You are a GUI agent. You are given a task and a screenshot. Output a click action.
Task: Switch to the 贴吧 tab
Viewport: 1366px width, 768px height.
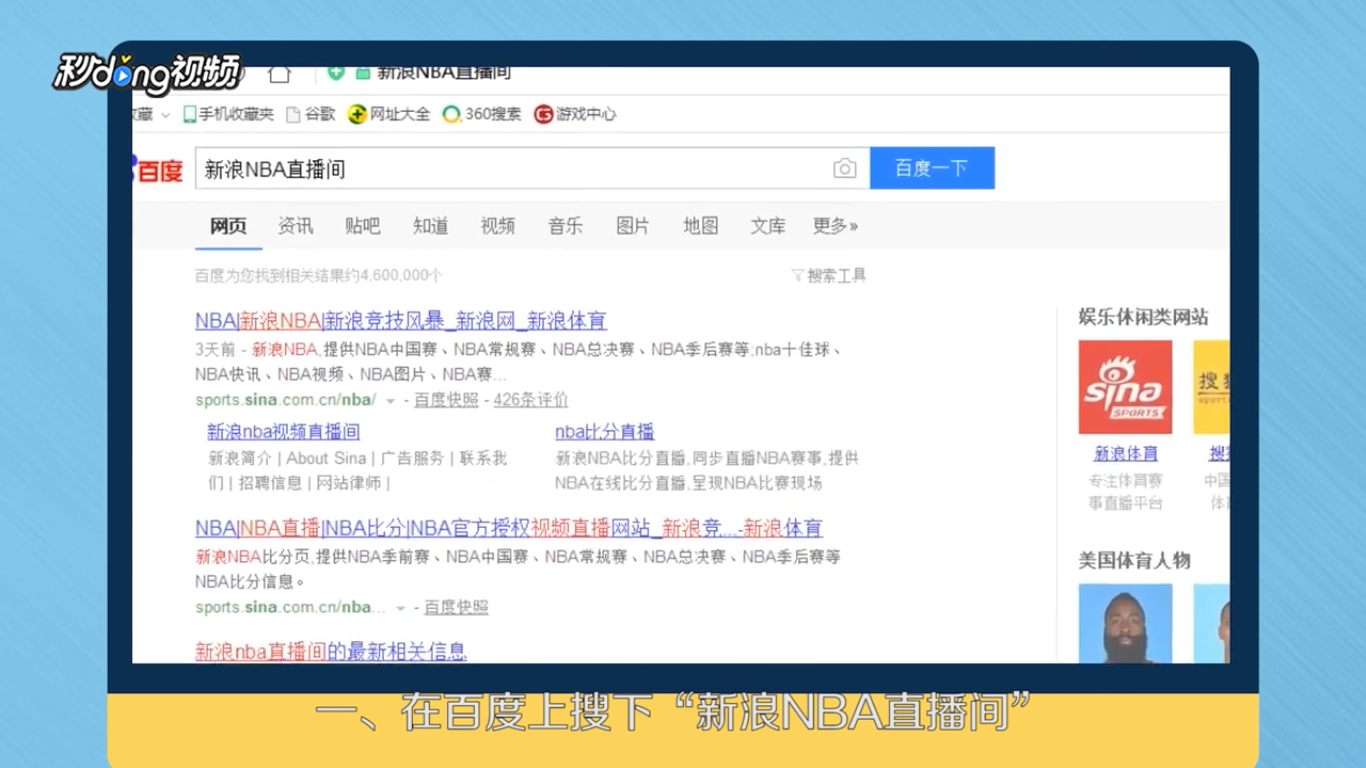(363, 226)
